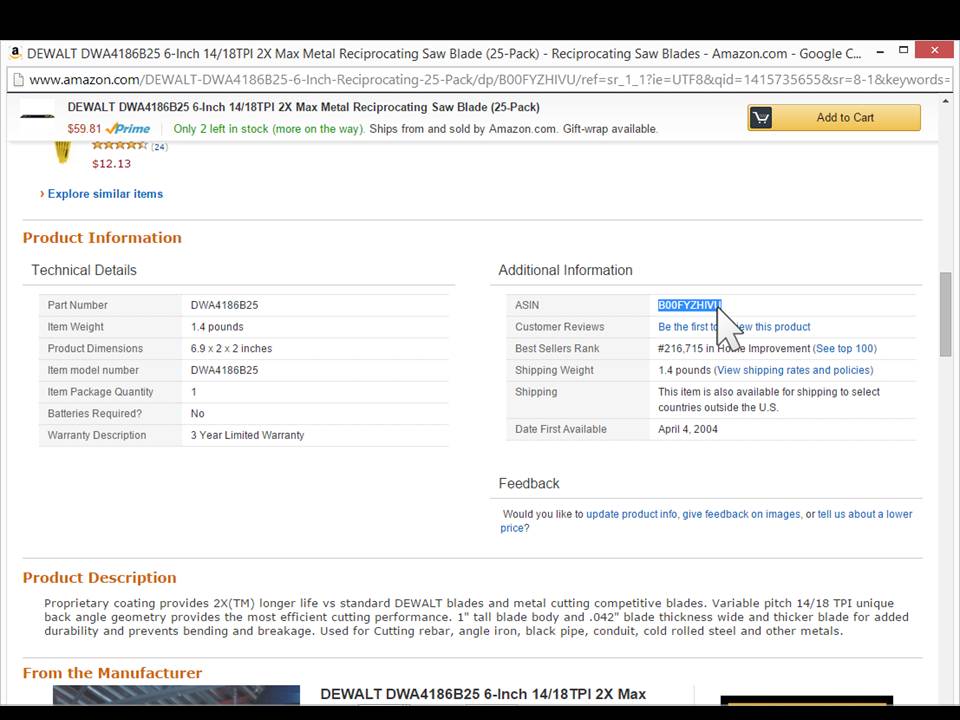Click the Warranty Description row label
960x720 pixels.
click(97, 435)
